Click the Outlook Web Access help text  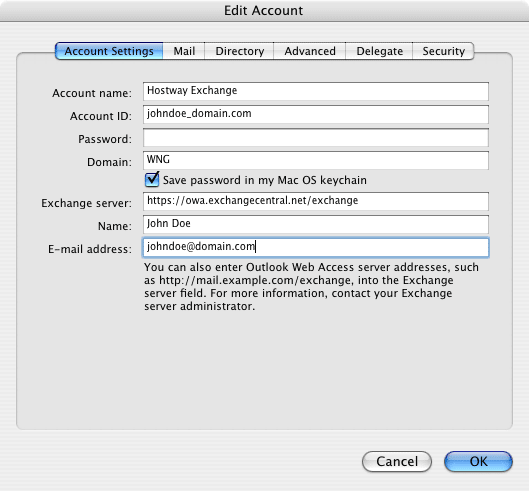311,287
